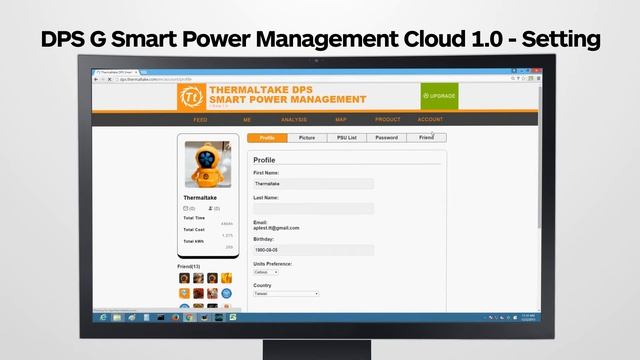Select the Thermaltake DPS browser tab
The width and height of the screenshot is (640, 360).
click(116, 72)
